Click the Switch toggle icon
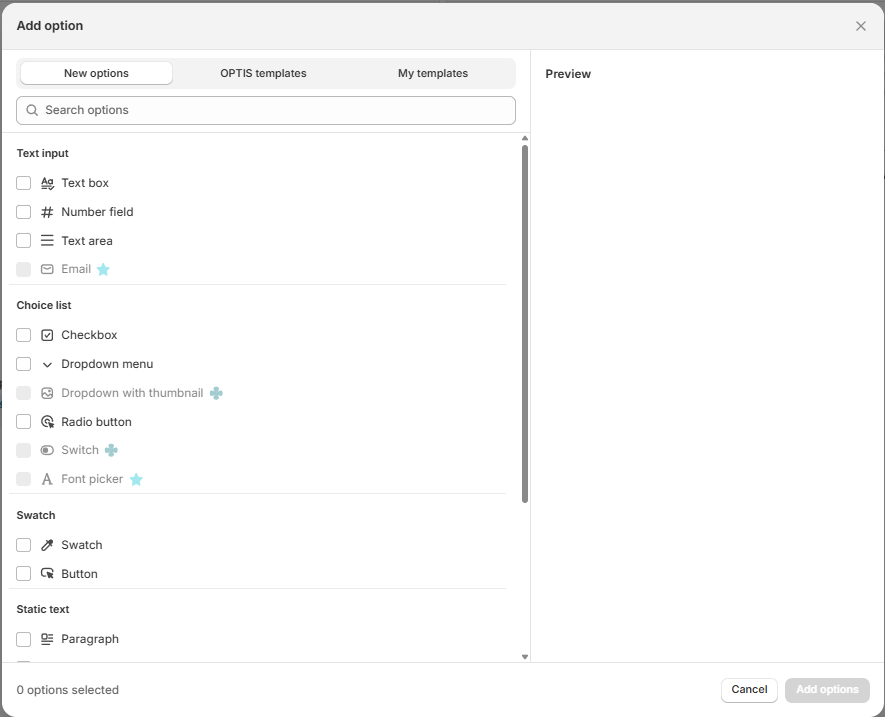The image size is (885, 717). (47, 451)
